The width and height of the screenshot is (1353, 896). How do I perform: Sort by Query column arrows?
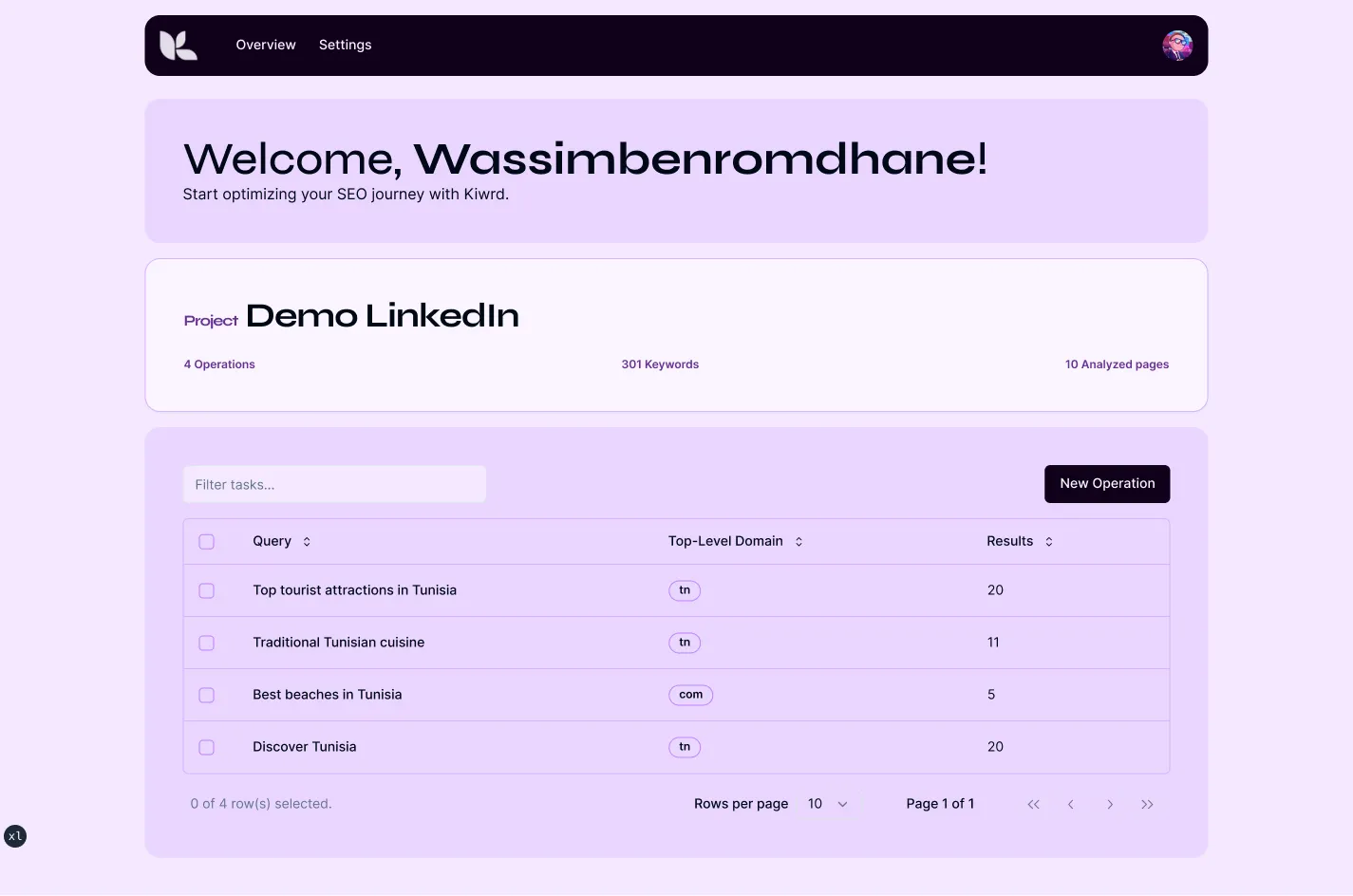pyautogui.click(x=307, y=542)
